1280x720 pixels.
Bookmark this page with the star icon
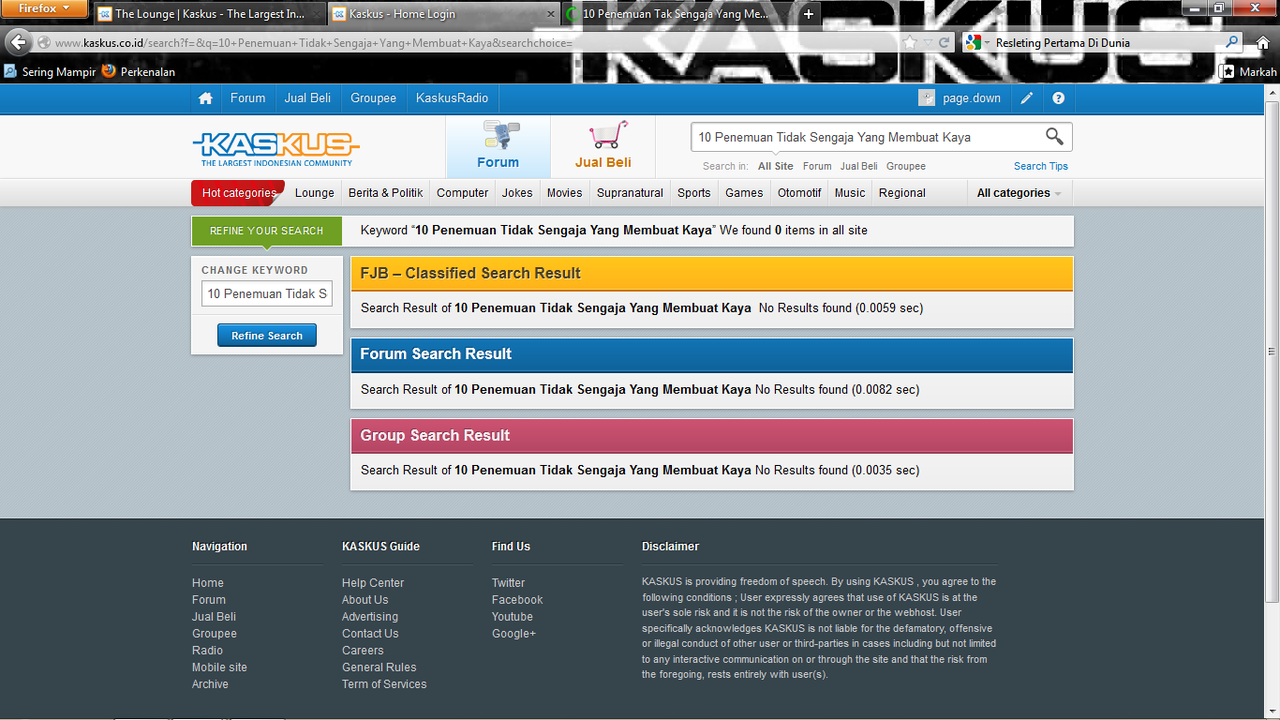pyautogui.click(x=910, y=43)
